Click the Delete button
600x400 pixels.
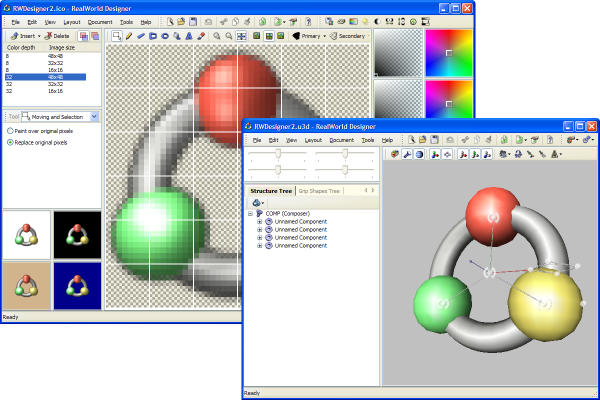click(57, 36)
